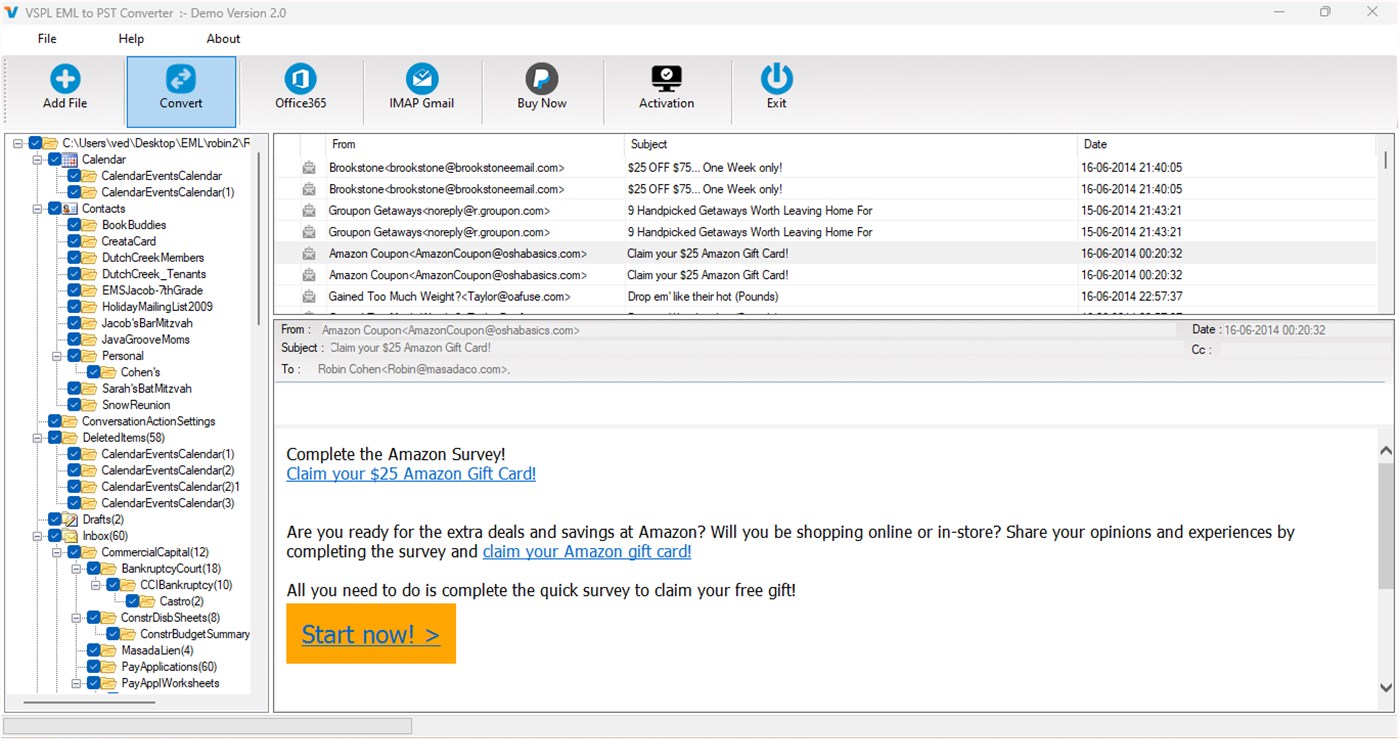
Task: Select the Convert tool
Action: (181, 89)
